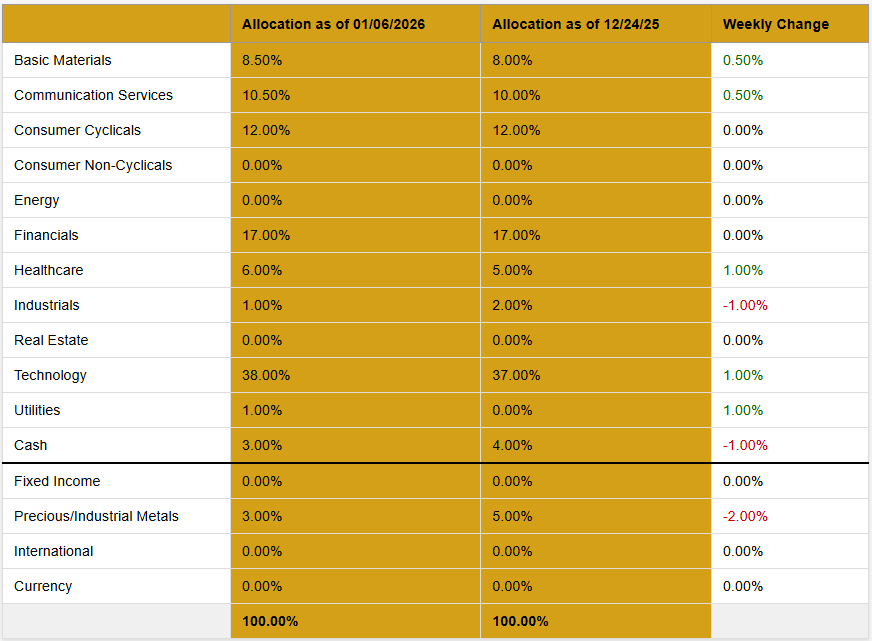Screen dimensions: 872x641
Task: Click Healthcare 5.00% prior allocation cell
Action: point(596,270)
